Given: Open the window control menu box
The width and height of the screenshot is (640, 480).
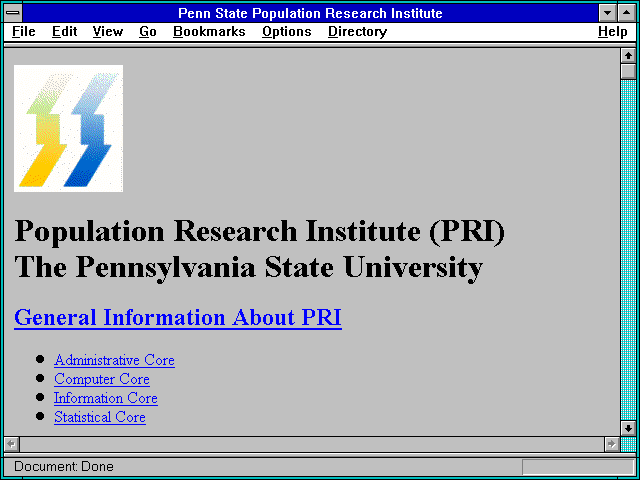Looking at the screenshot, I should pos(13,13).
